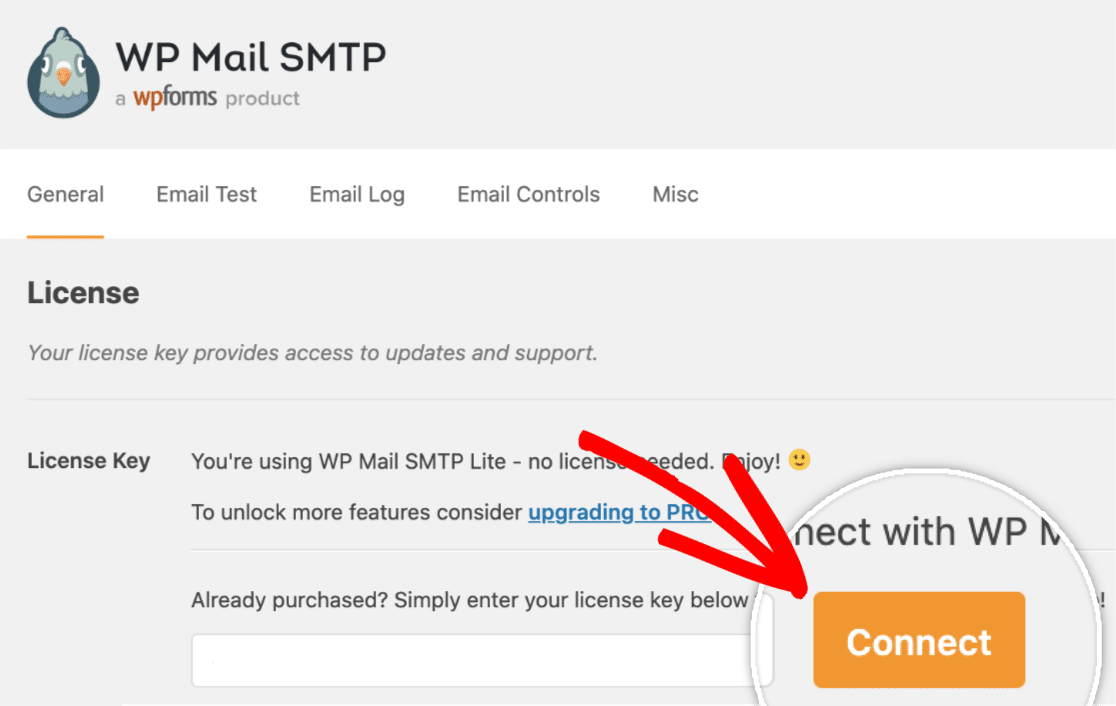Click the orange Connect button

click(919, 640)
